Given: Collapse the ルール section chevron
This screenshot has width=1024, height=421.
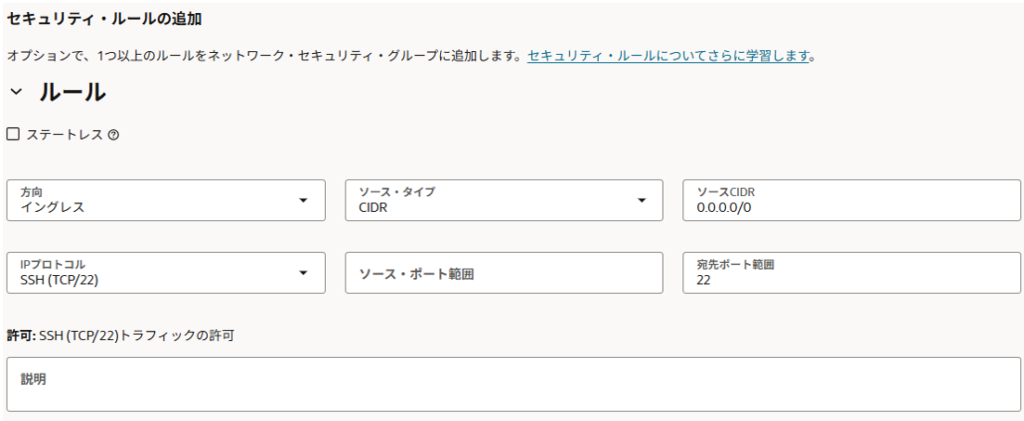Looking at the screenshot, I should click(x=15, y=92).
